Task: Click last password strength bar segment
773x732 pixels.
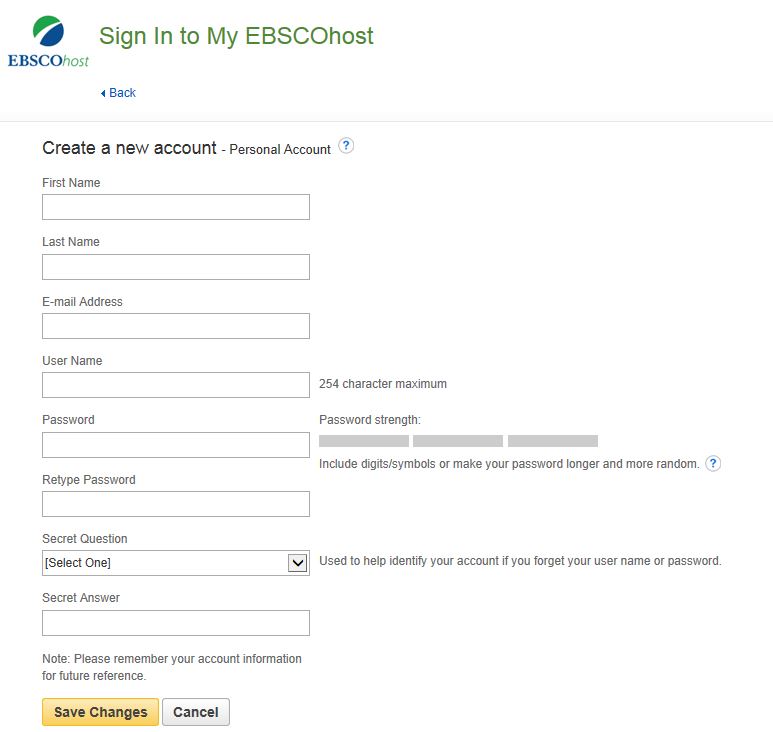Action: pos(553,441)
